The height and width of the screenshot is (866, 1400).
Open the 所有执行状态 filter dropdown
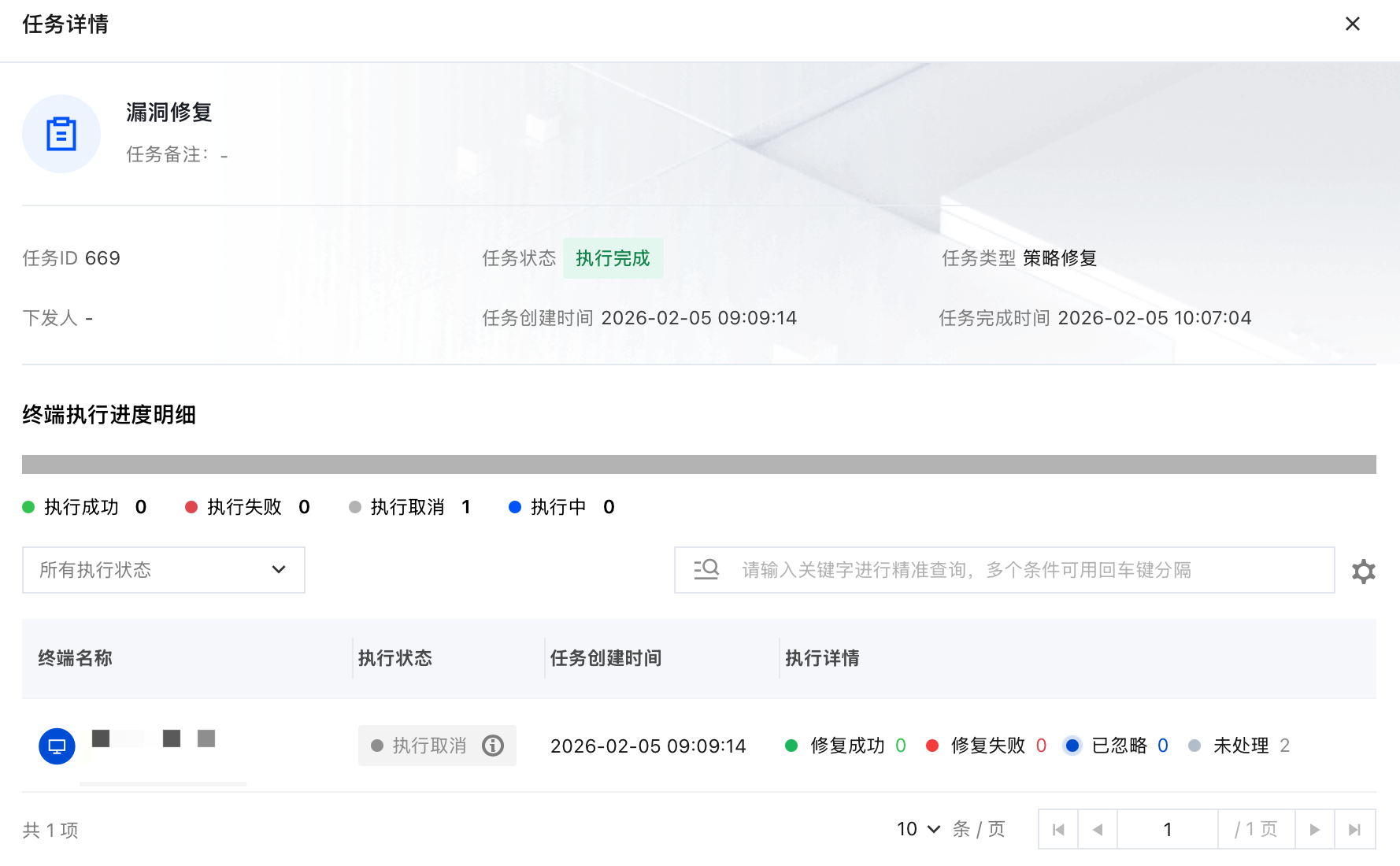pos(164,570)
